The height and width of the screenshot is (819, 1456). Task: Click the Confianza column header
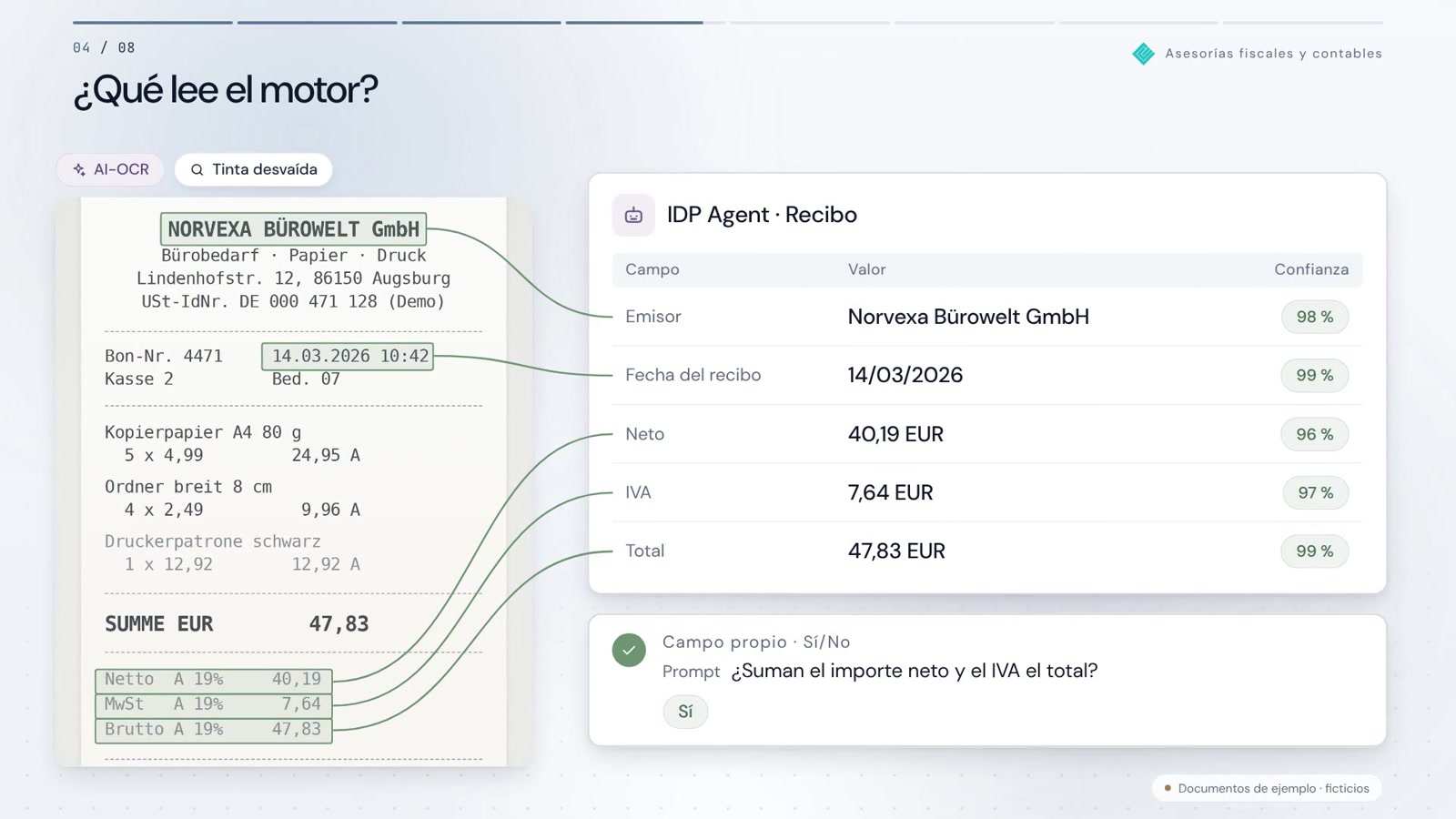pyautogui.click(x=1311, y=269)
